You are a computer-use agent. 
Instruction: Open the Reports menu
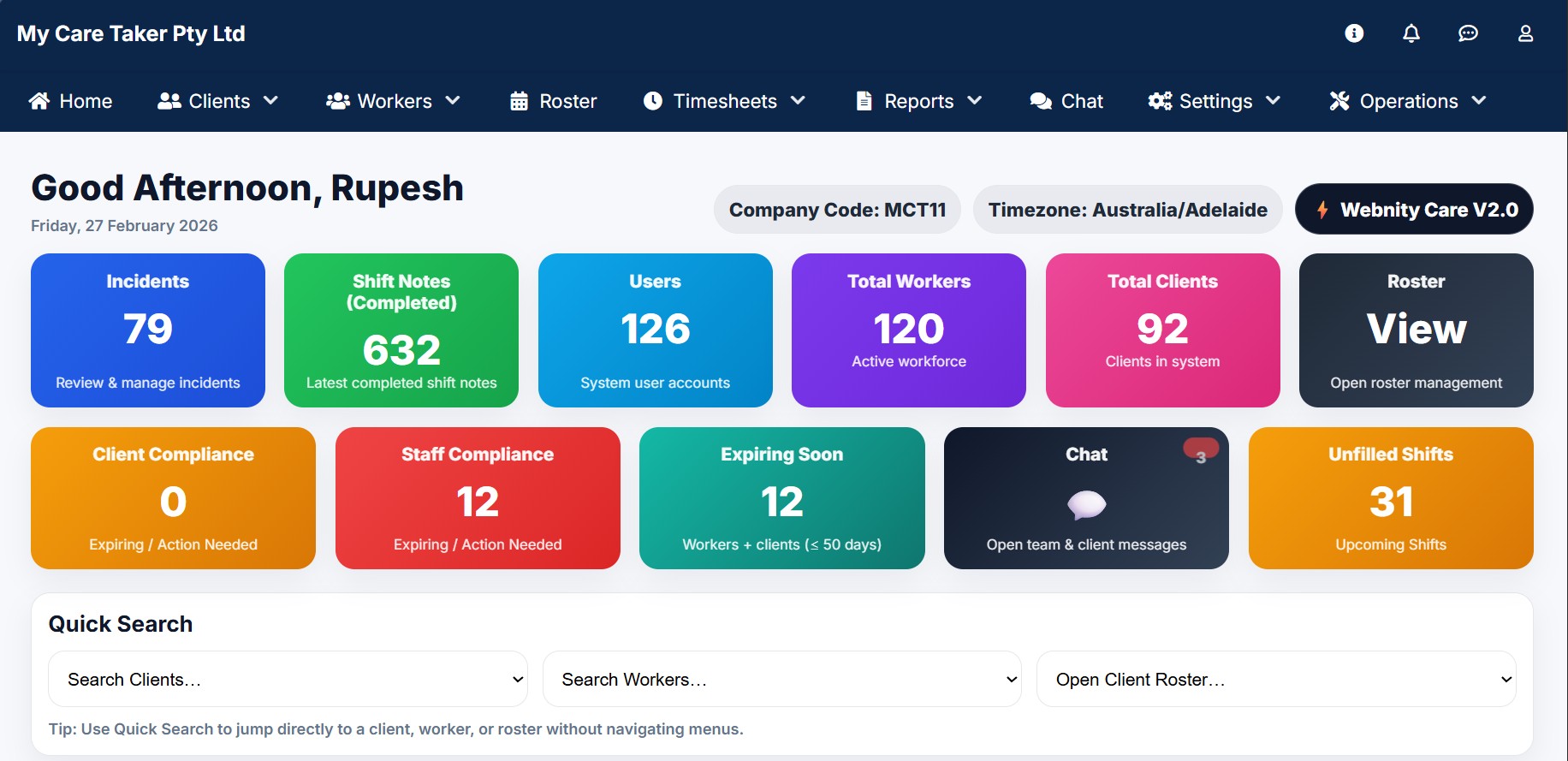pyautogui.click(x=918, y=101)
